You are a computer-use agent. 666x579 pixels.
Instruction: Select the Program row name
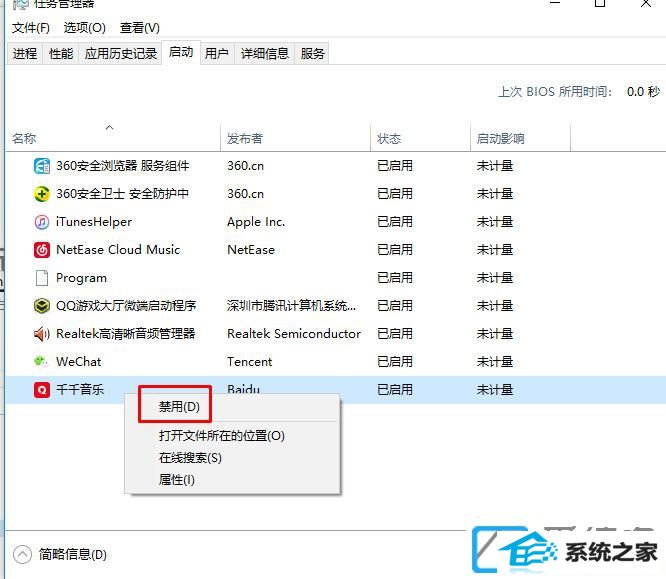pyautogui.click(x=81, y=278)
